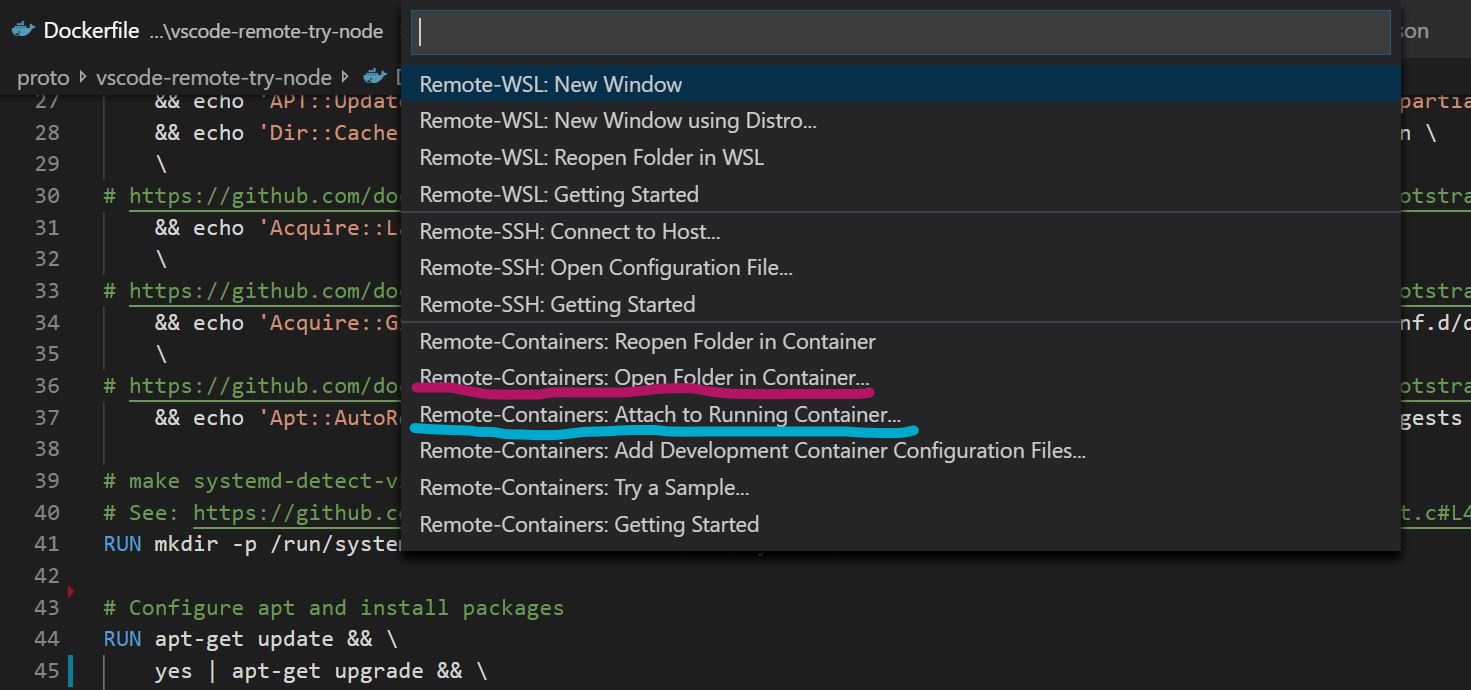1471x690 pixels.
Task: Expand breadcrumb chevron after vscode-remote-try-node
Action: tap(346, 77)
